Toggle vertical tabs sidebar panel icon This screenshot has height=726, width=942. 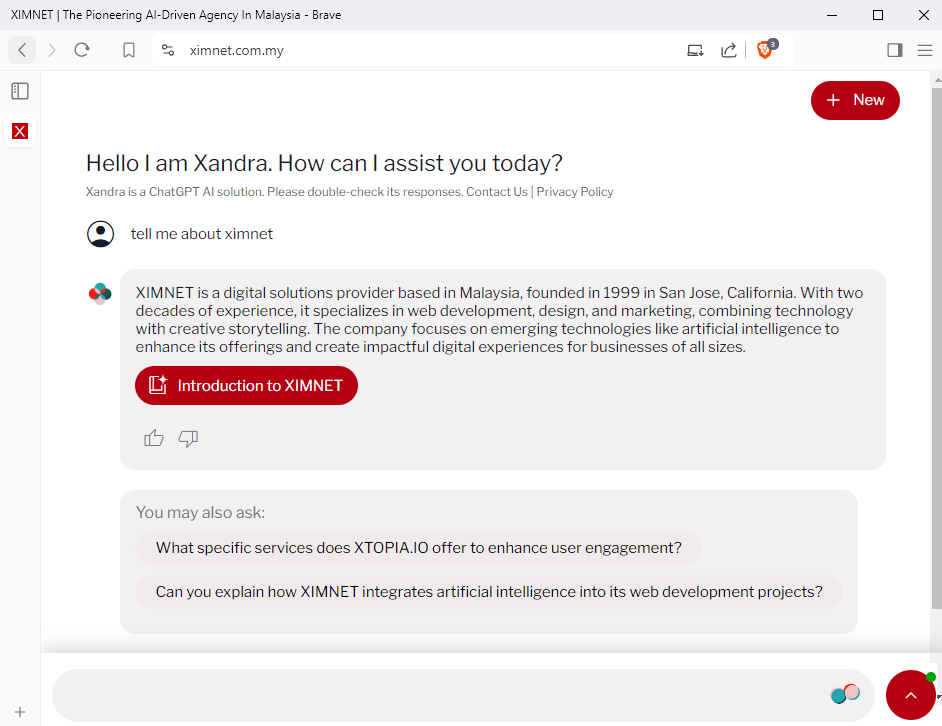pos(20,91)
